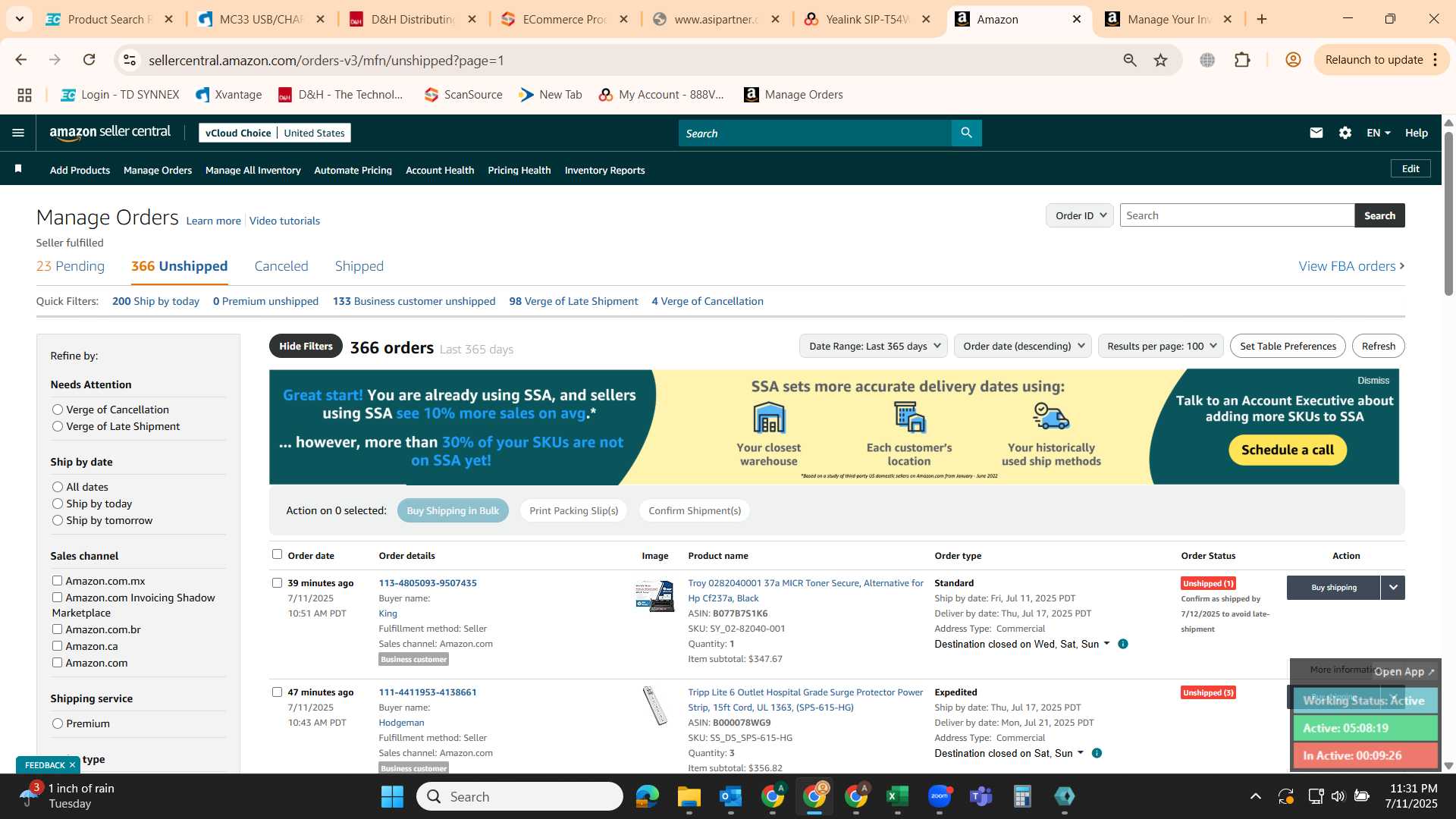Expand Destination closed on Wed, Sat, Sun
1456x819 pixels.
(x=1022, y=644)
